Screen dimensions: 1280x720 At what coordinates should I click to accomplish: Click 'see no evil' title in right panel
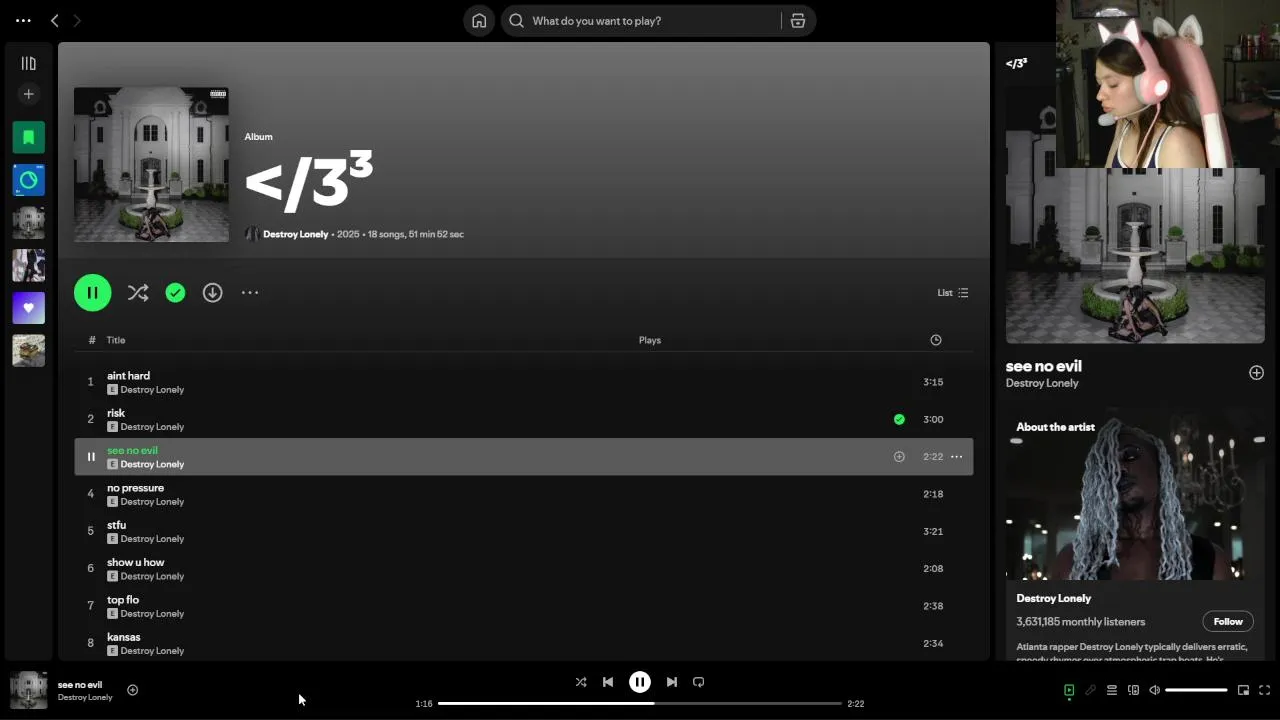coord(1044,366)
